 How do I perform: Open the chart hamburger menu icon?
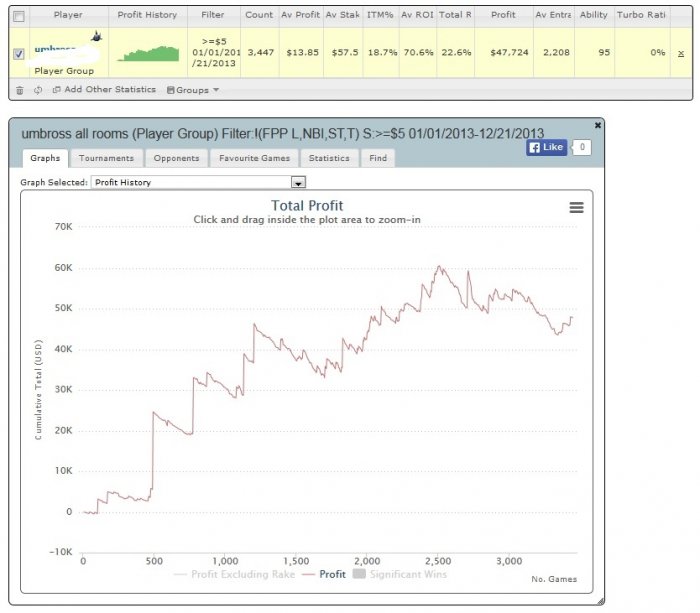pyautogui.click(x=576, y=208)
